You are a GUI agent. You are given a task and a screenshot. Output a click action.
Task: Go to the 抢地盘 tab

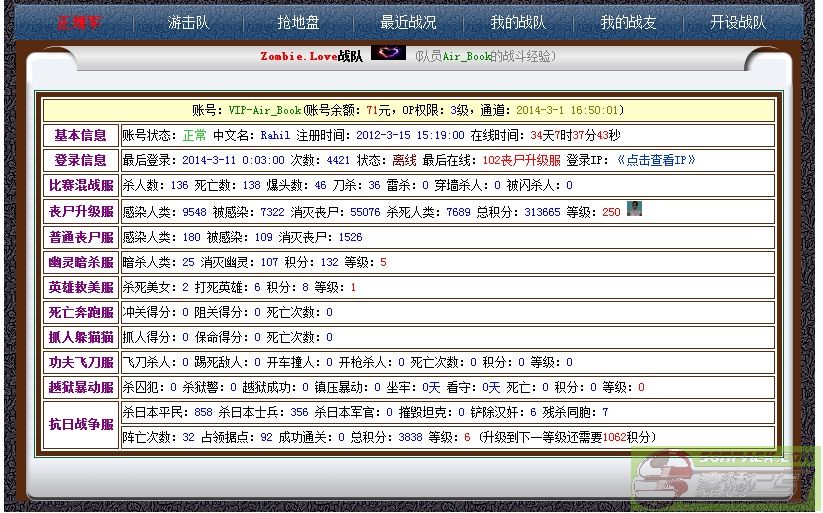click(x=298, y=22)
